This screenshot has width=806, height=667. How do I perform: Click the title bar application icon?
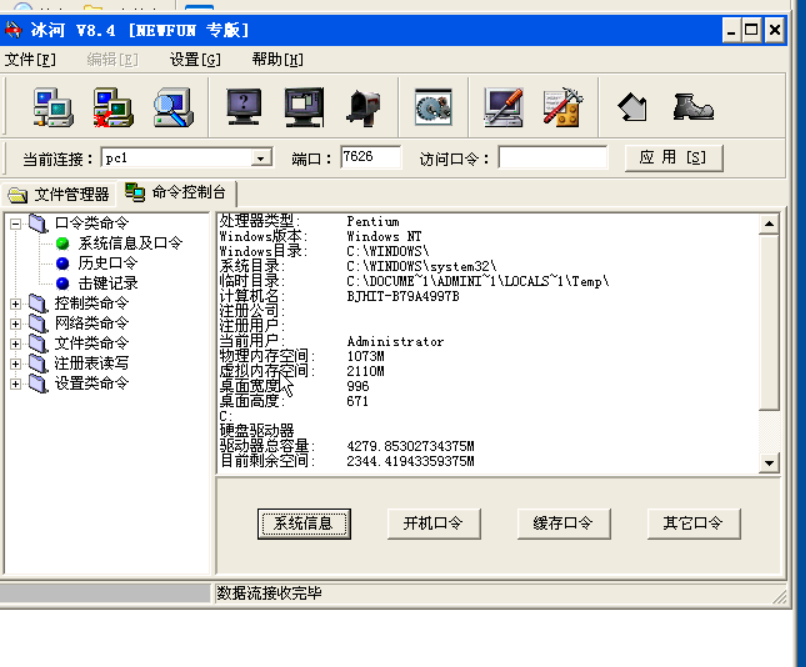13,30
